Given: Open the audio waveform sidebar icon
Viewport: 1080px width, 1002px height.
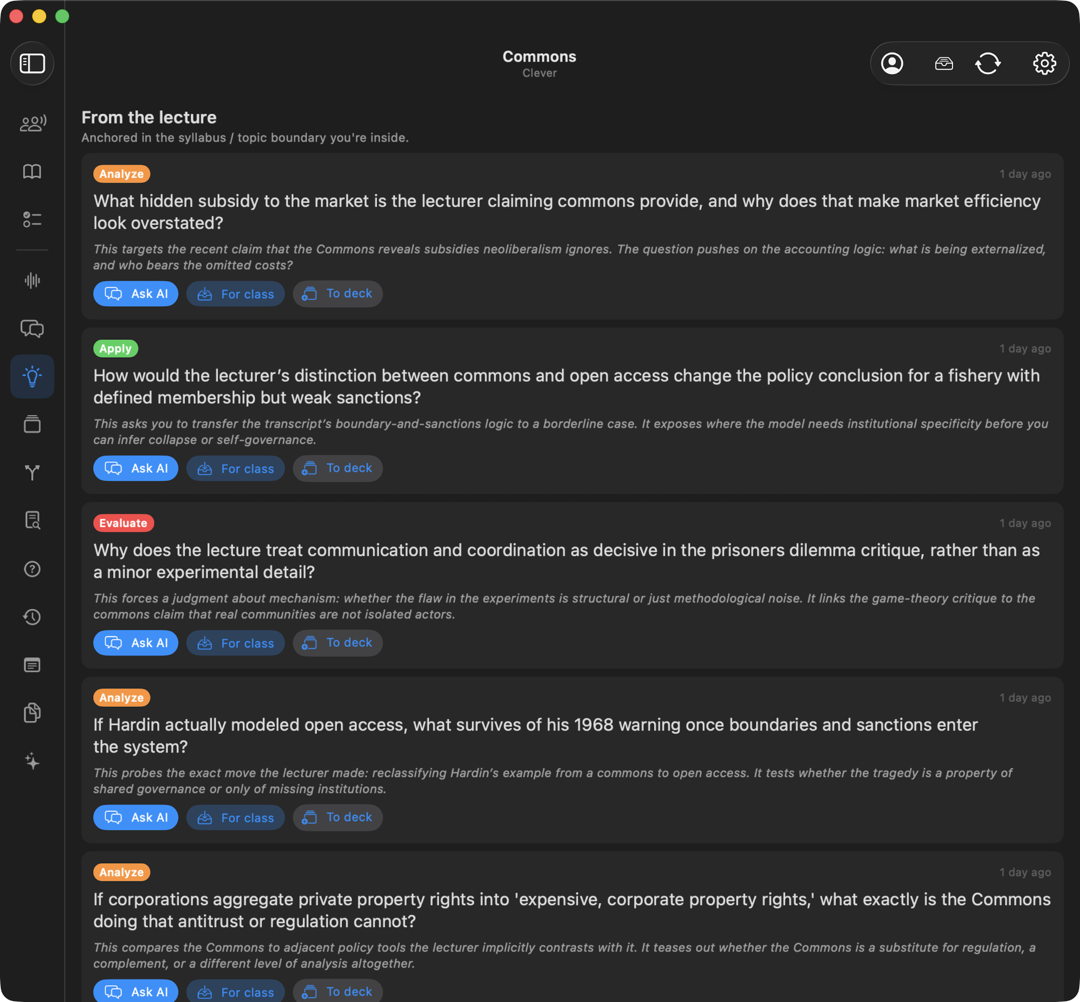Looking at the screenshot, I should 32,280.
